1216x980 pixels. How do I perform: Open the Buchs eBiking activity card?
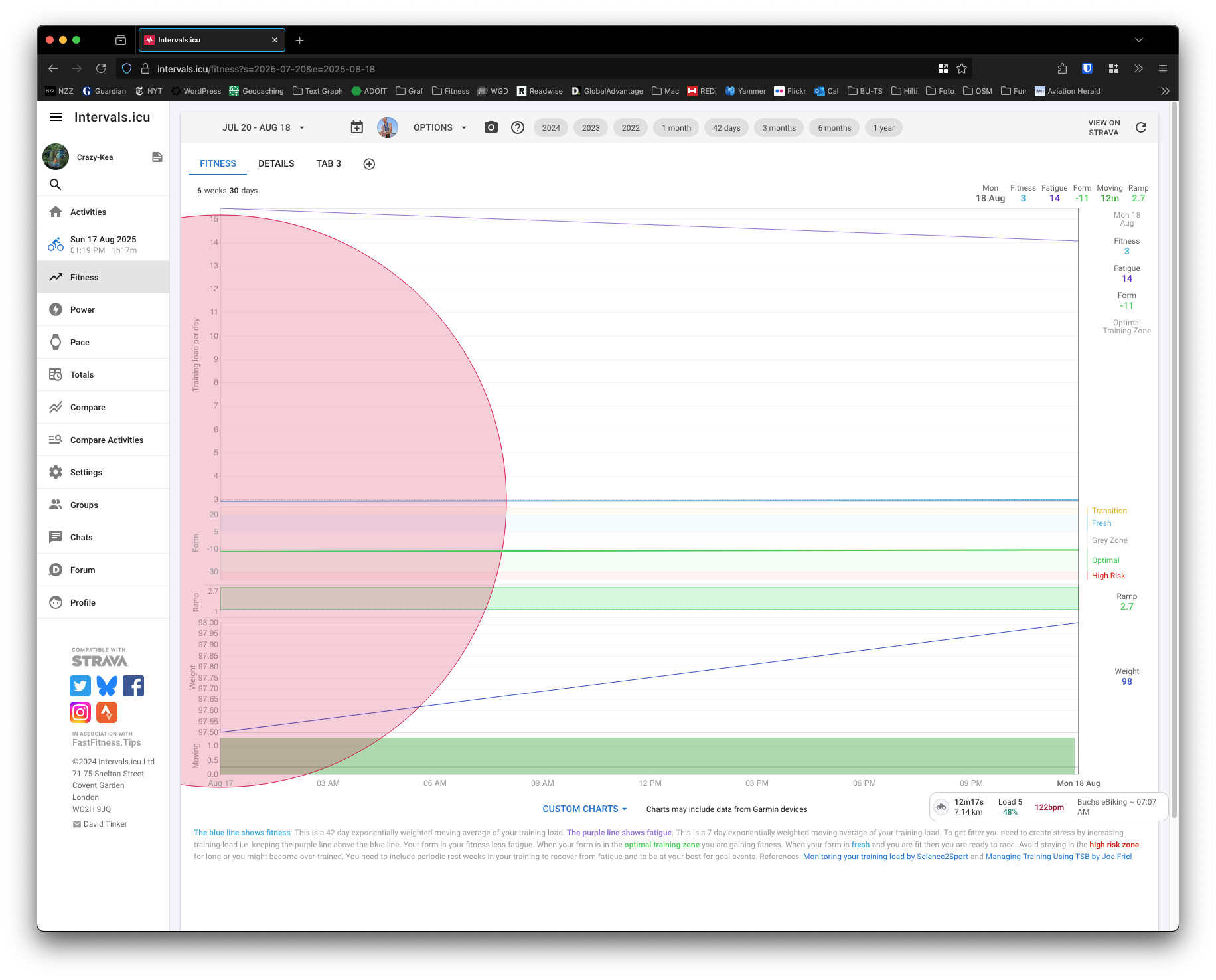tap(1048, 807)
